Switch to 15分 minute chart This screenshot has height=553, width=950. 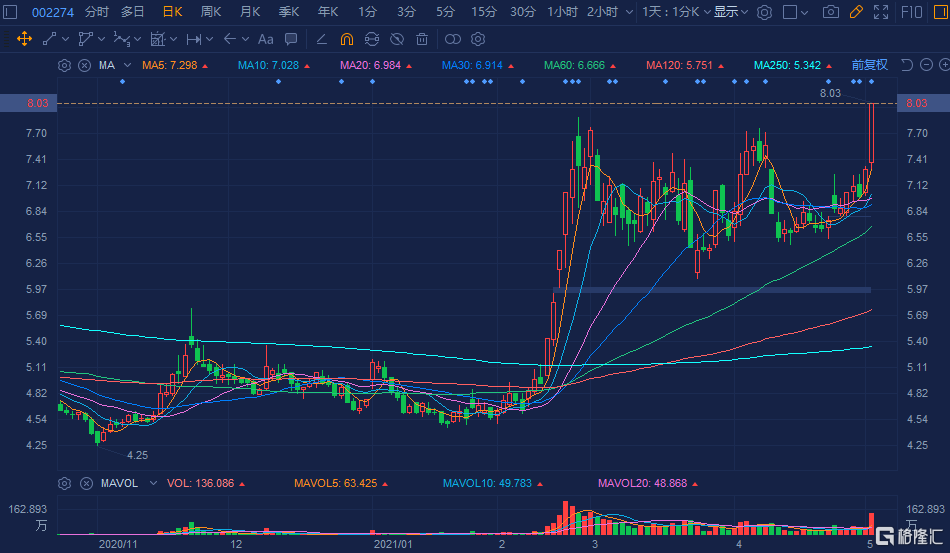coord(484,12)
